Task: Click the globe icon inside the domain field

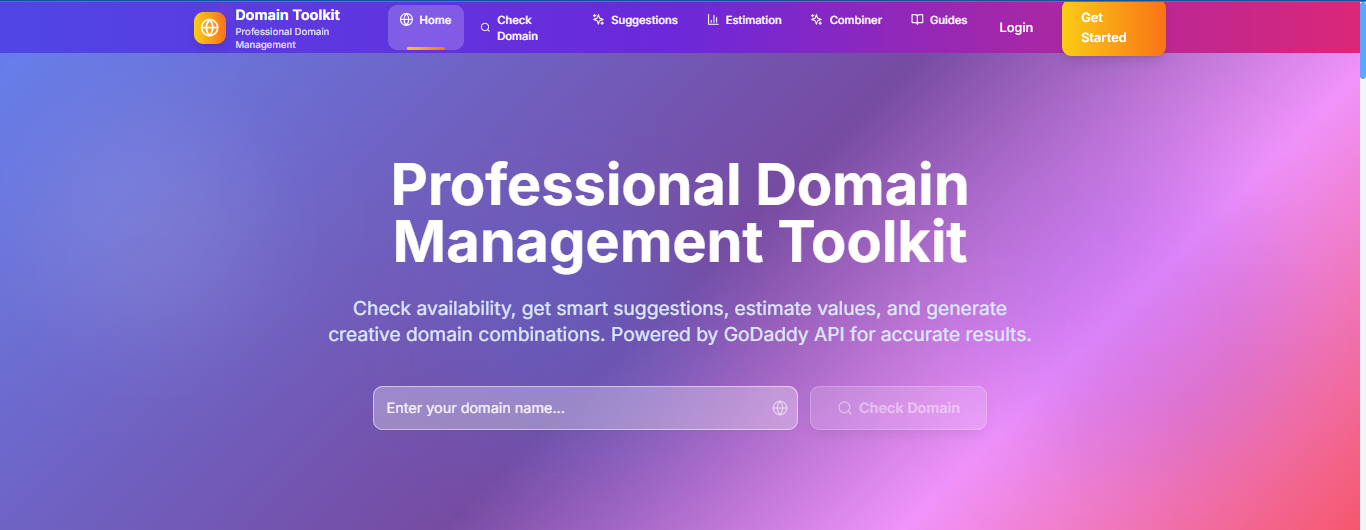Action: pyautogui.click(x=780, y=408)
